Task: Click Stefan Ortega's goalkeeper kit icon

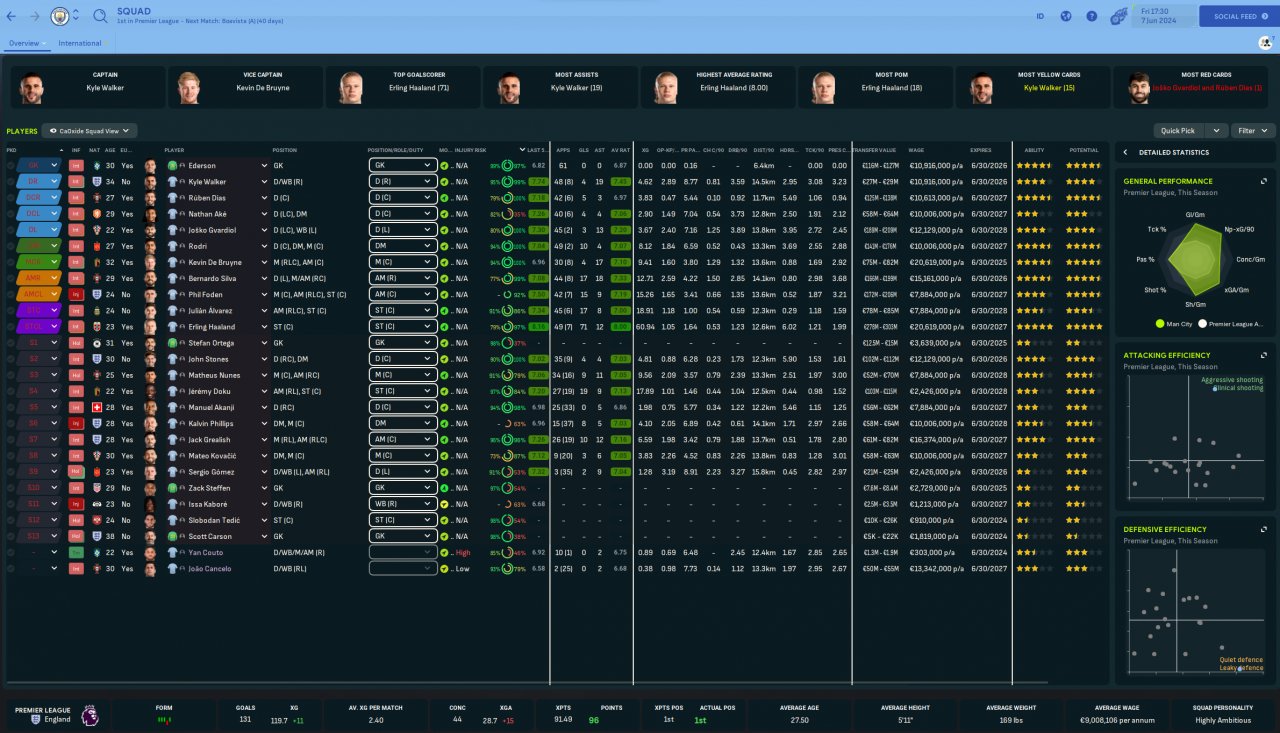Action: point(172,342)
